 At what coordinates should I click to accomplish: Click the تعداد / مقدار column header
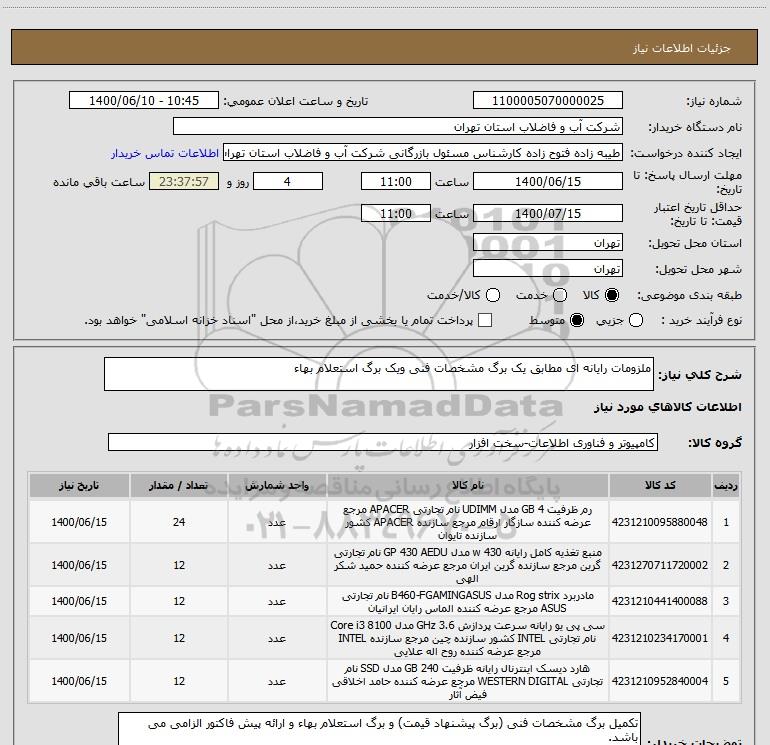(179, 486)
